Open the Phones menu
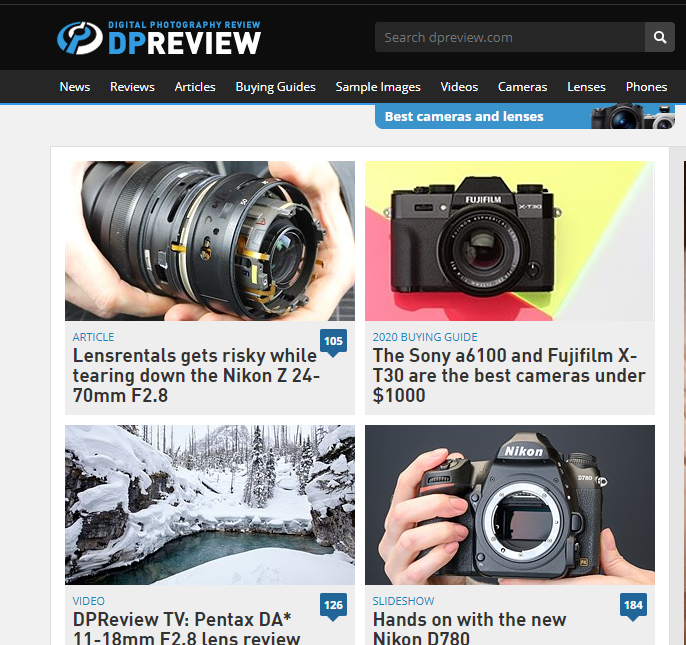 point(646,87)
